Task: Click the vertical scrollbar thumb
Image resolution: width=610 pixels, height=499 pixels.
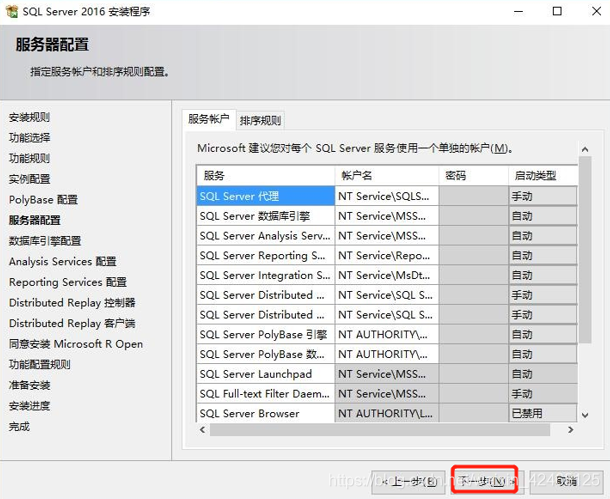Action: 585,250
